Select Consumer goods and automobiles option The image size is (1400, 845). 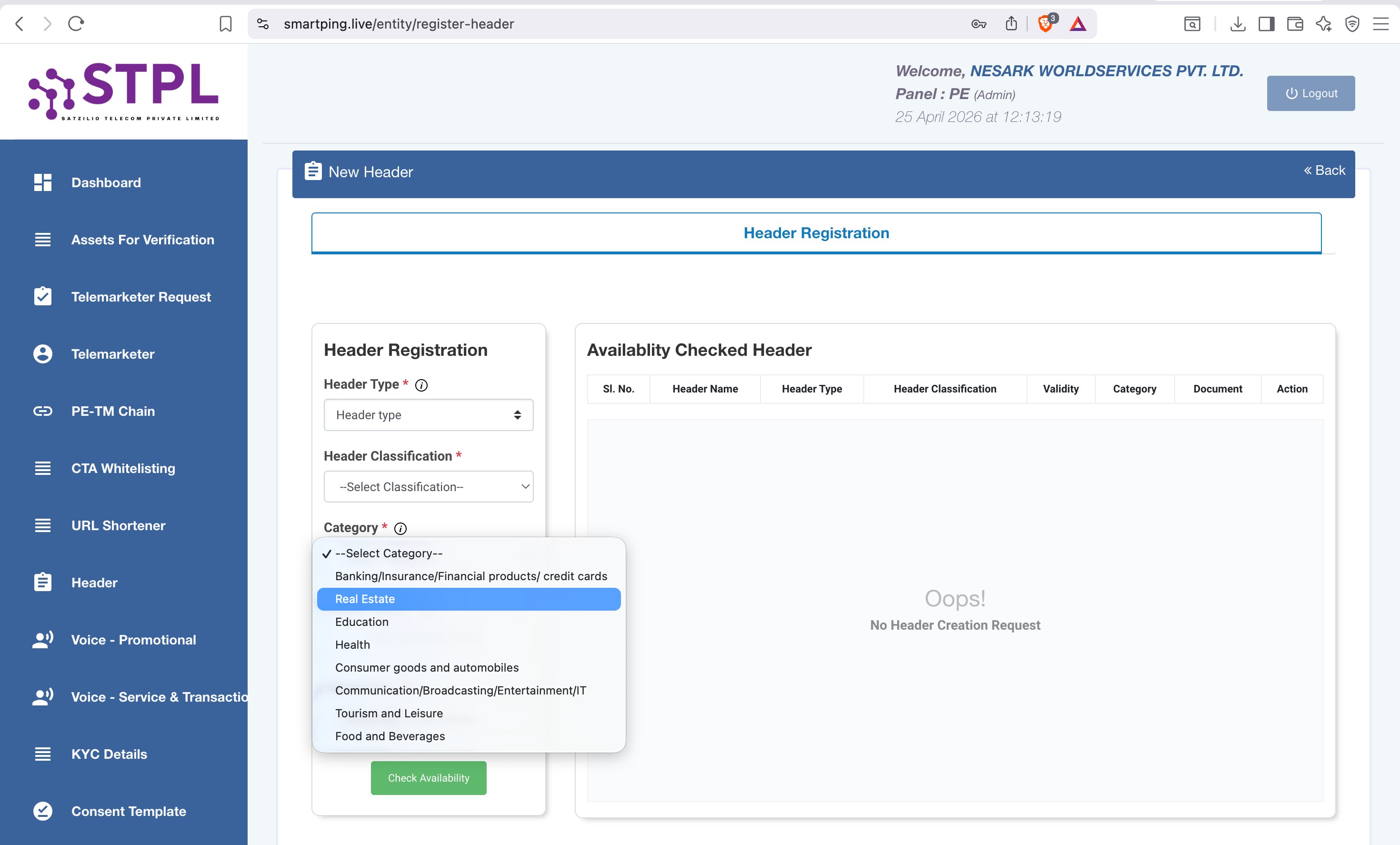pos(469,668)
